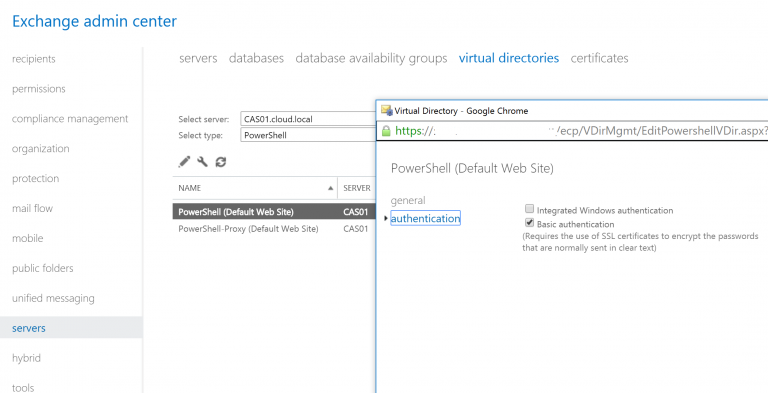Image resolution: width=768 pixels, height=393 pixels.
Task: Open database availability groups tab
Action: pyautogui.click(x=371, y=58)
